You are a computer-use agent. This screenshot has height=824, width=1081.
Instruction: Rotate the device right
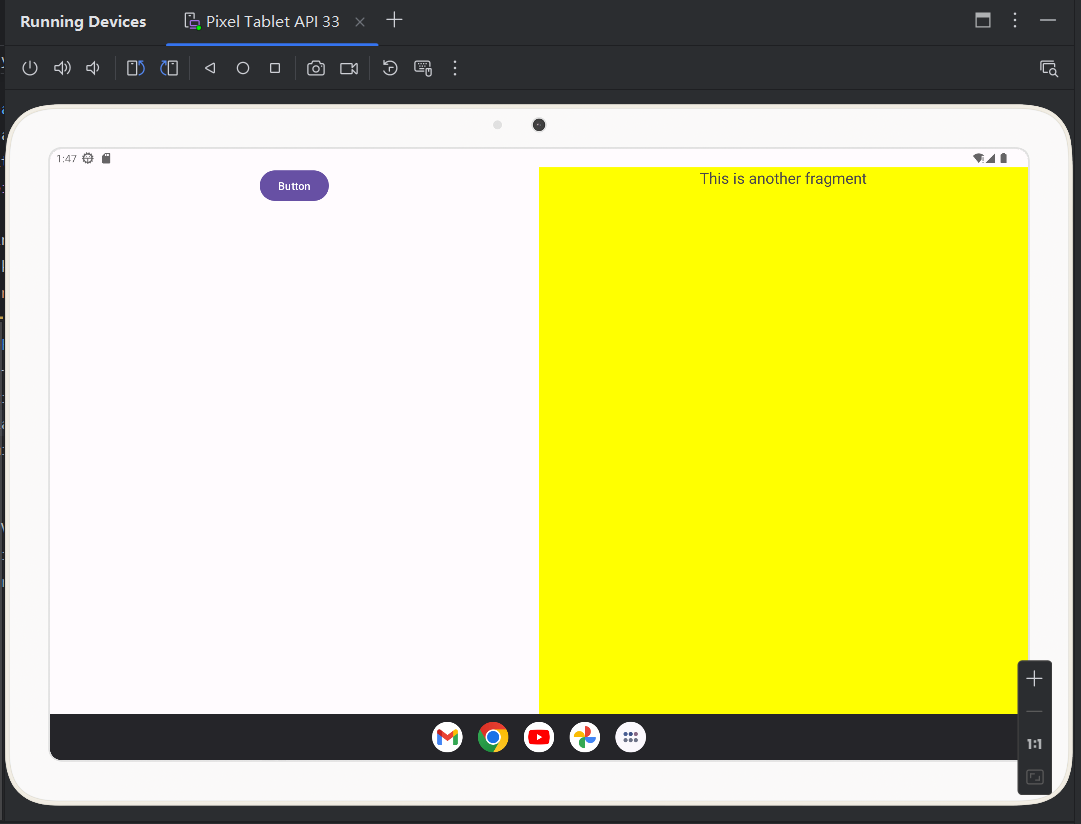[x=169, y=68]
